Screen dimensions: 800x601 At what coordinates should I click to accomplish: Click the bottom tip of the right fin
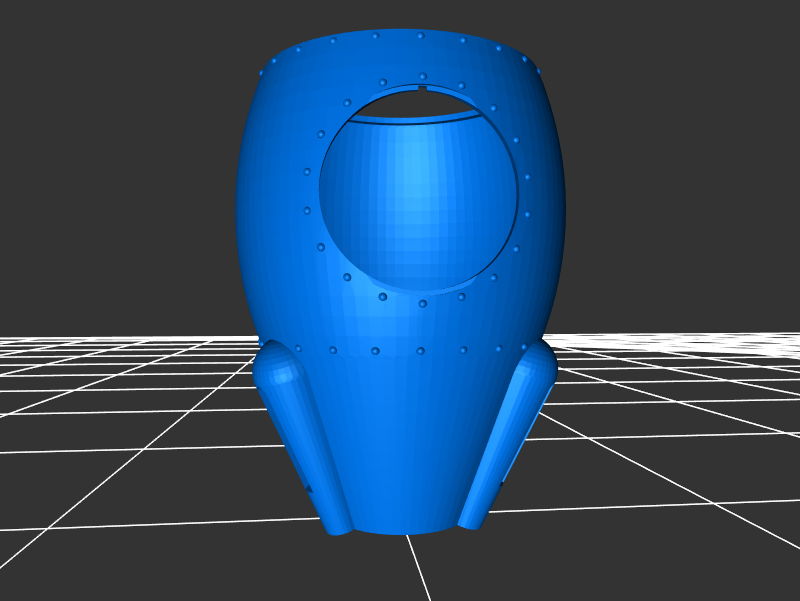point(470,520)
